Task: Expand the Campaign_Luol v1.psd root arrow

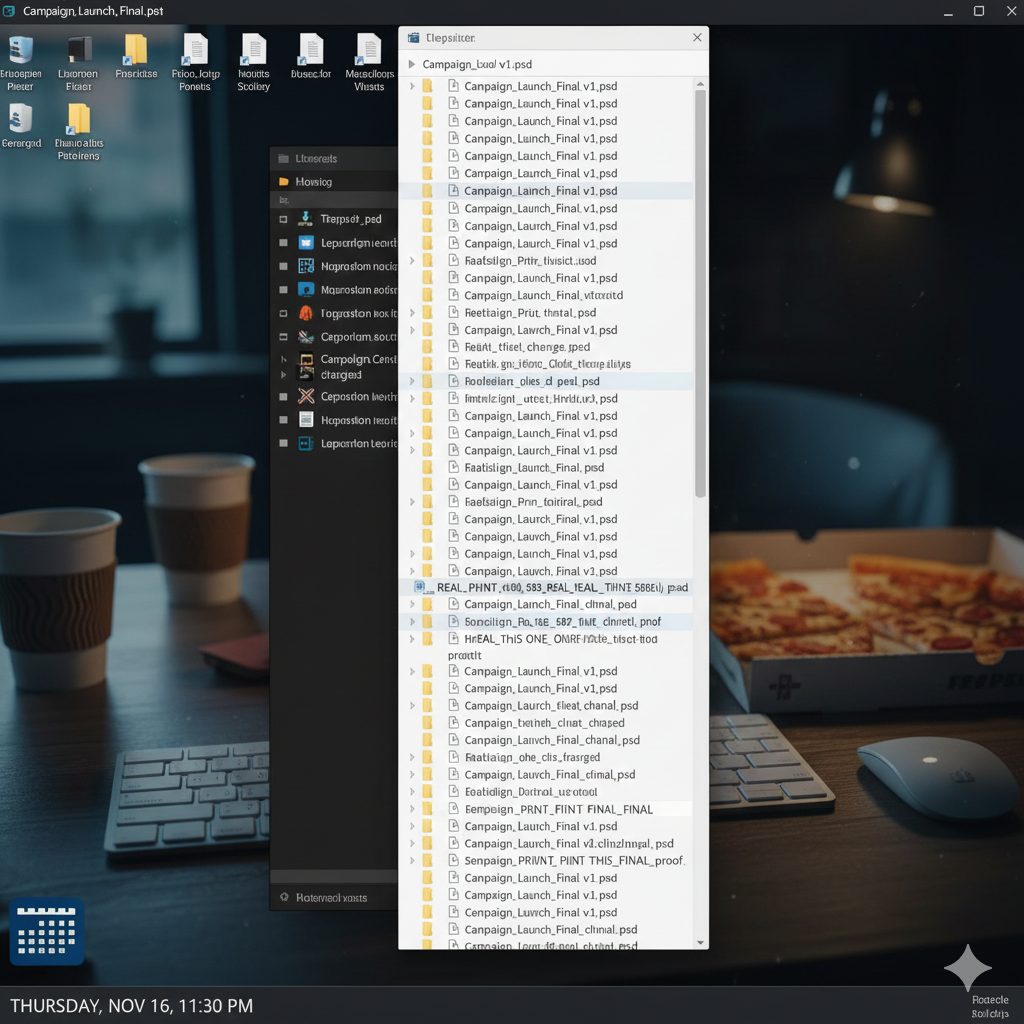Action: pyautogui.click(x=411, y=65)
